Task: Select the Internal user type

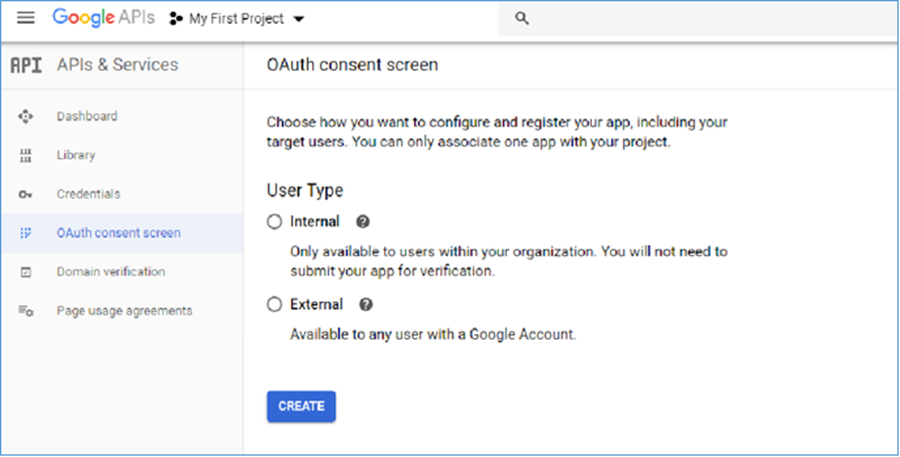Action: (x=275, y=222)
